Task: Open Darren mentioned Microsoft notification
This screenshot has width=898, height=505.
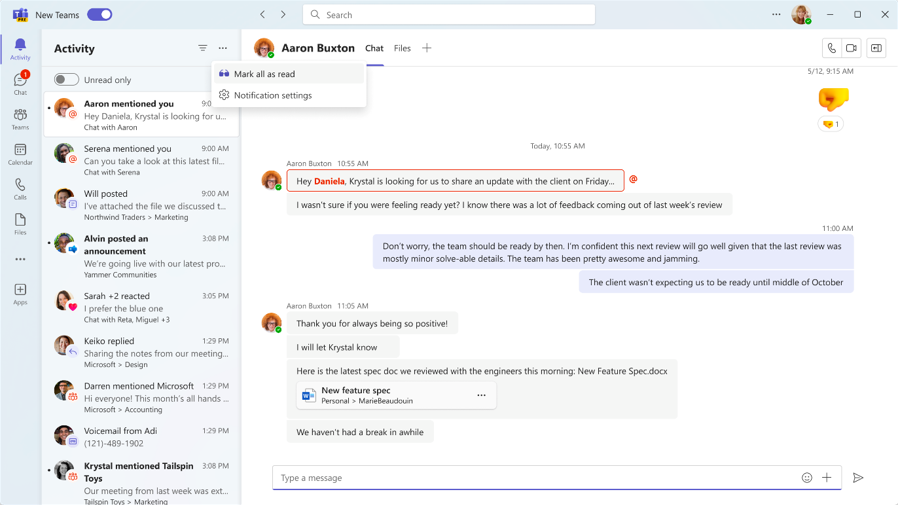Action: coord(141,397)
